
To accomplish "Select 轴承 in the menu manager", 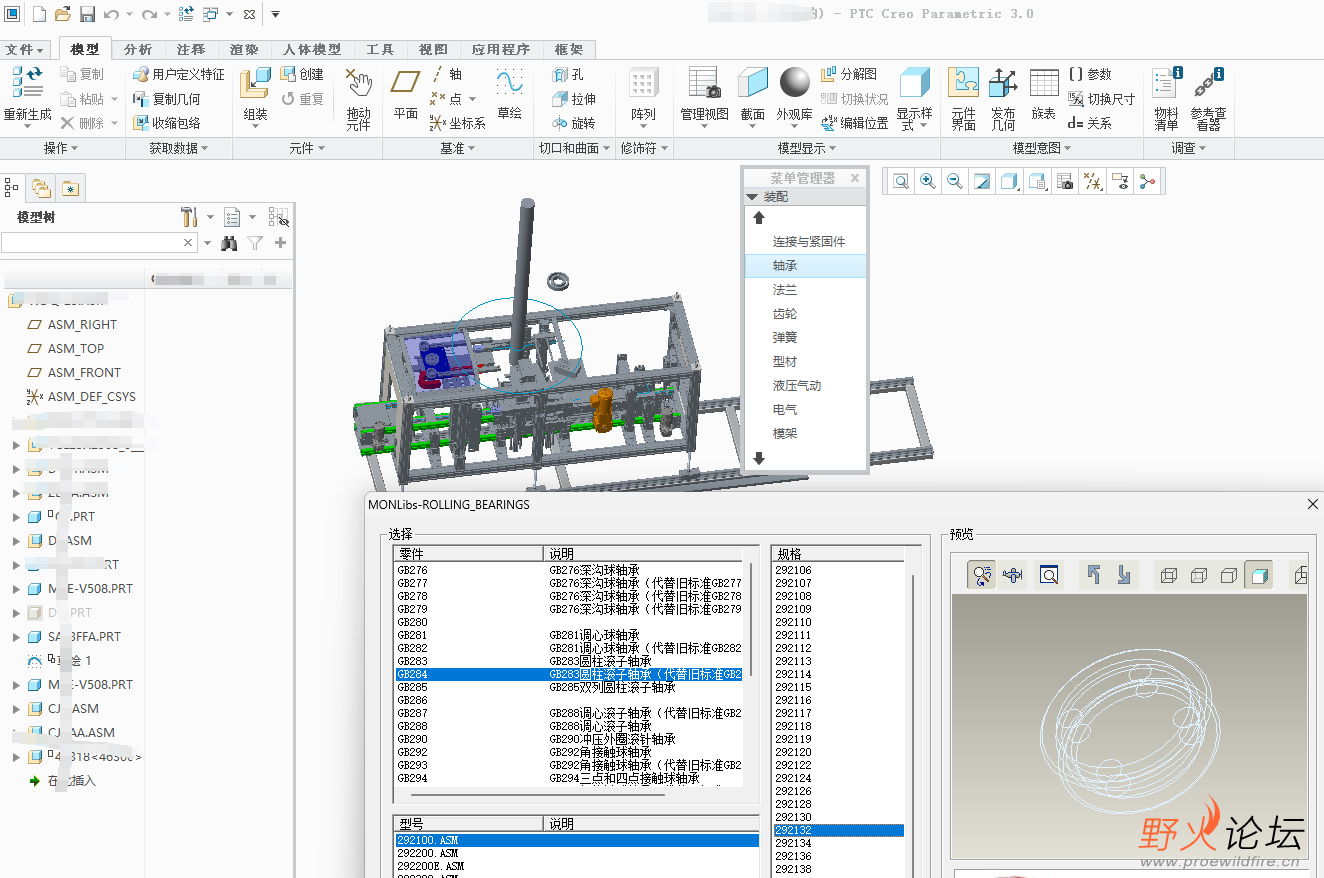I will 805,266.
